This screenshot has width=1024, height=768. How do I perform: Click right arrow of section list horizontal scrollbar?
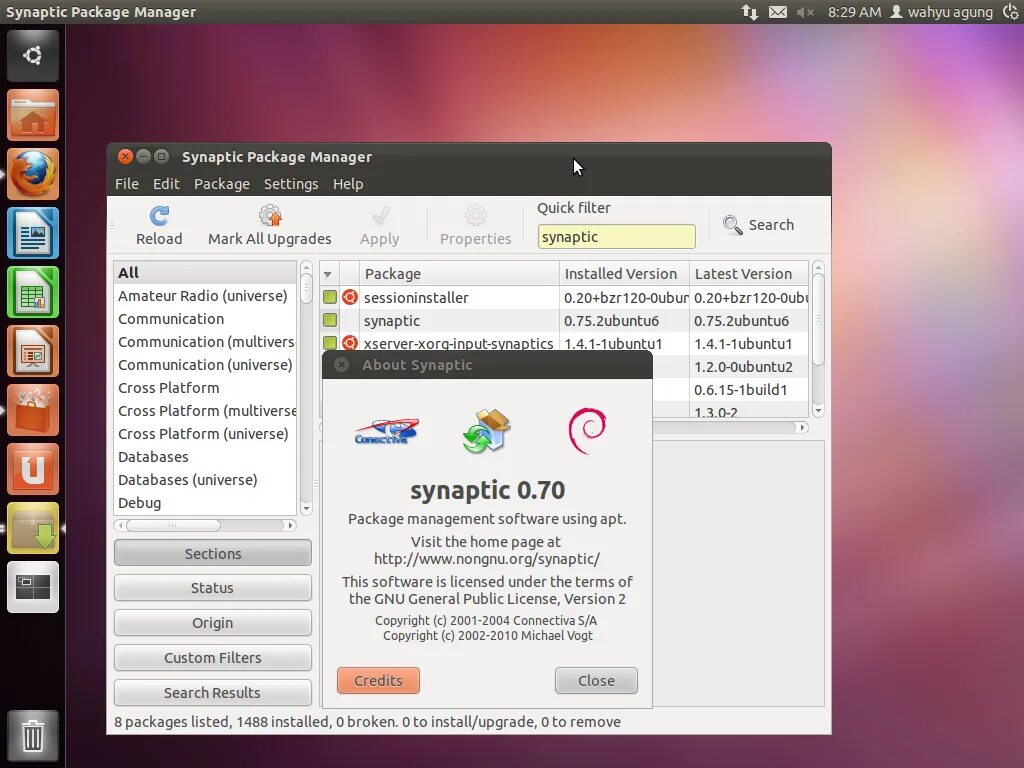tap(291, 525)
